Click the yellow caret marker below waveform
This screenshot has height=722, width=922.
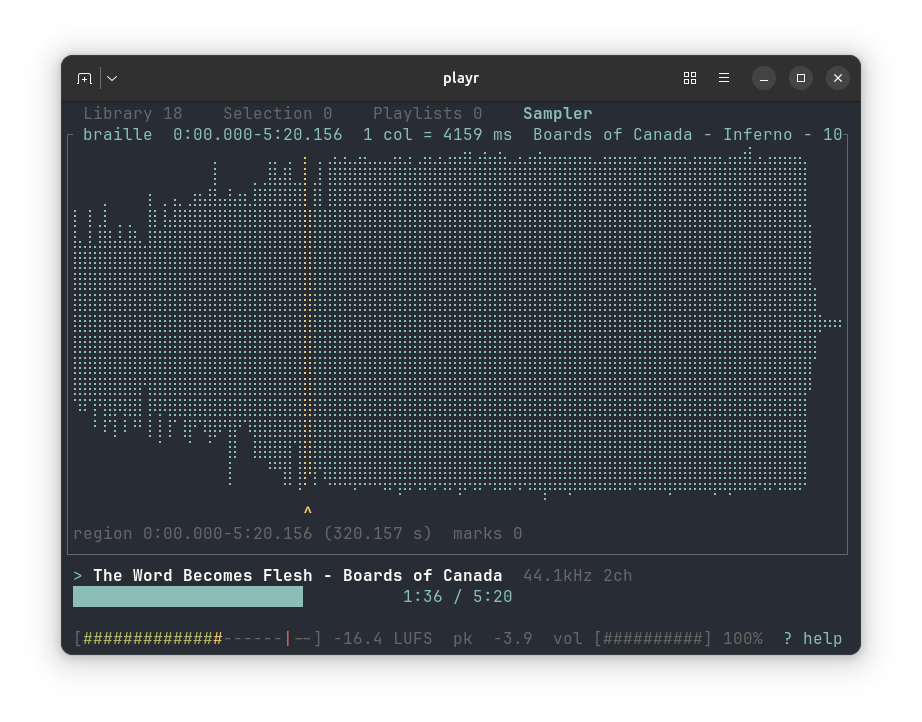coord(308,509)
